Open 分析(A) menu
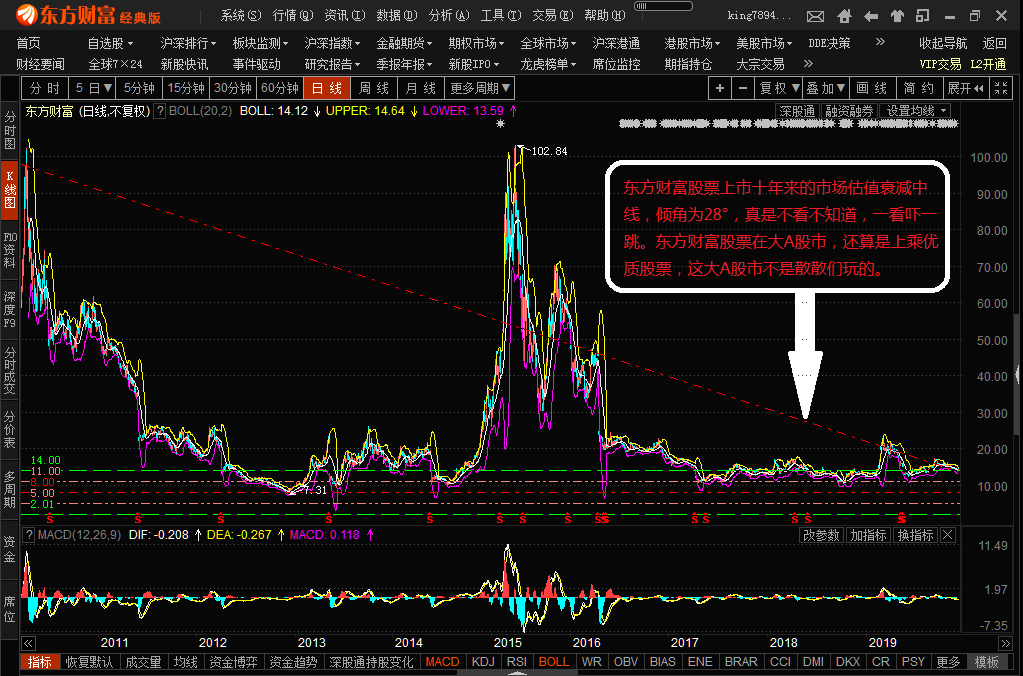 449,15
